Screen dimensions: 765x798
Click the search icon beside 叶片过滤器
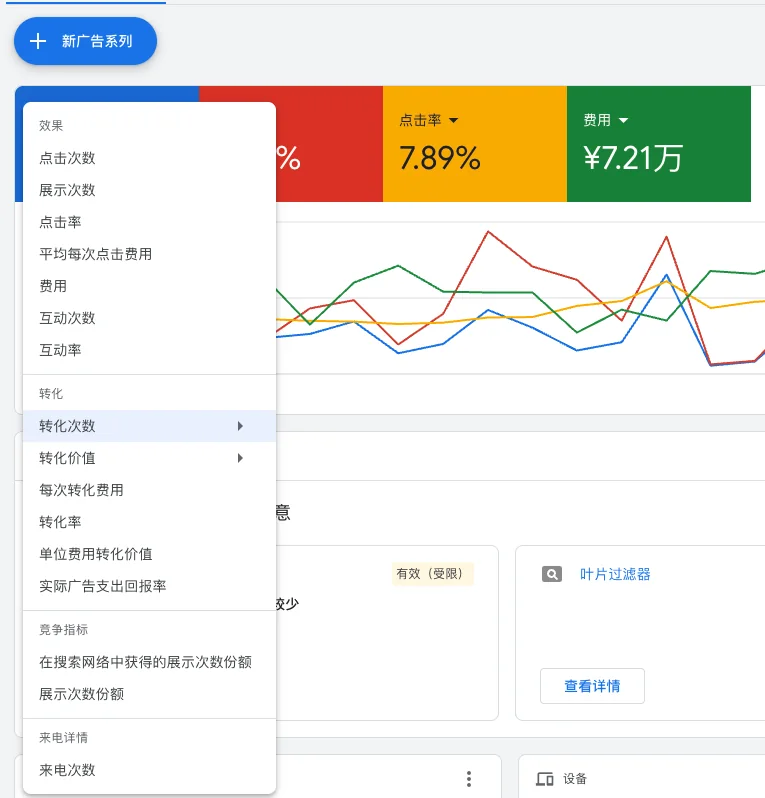tap(552, 574)
